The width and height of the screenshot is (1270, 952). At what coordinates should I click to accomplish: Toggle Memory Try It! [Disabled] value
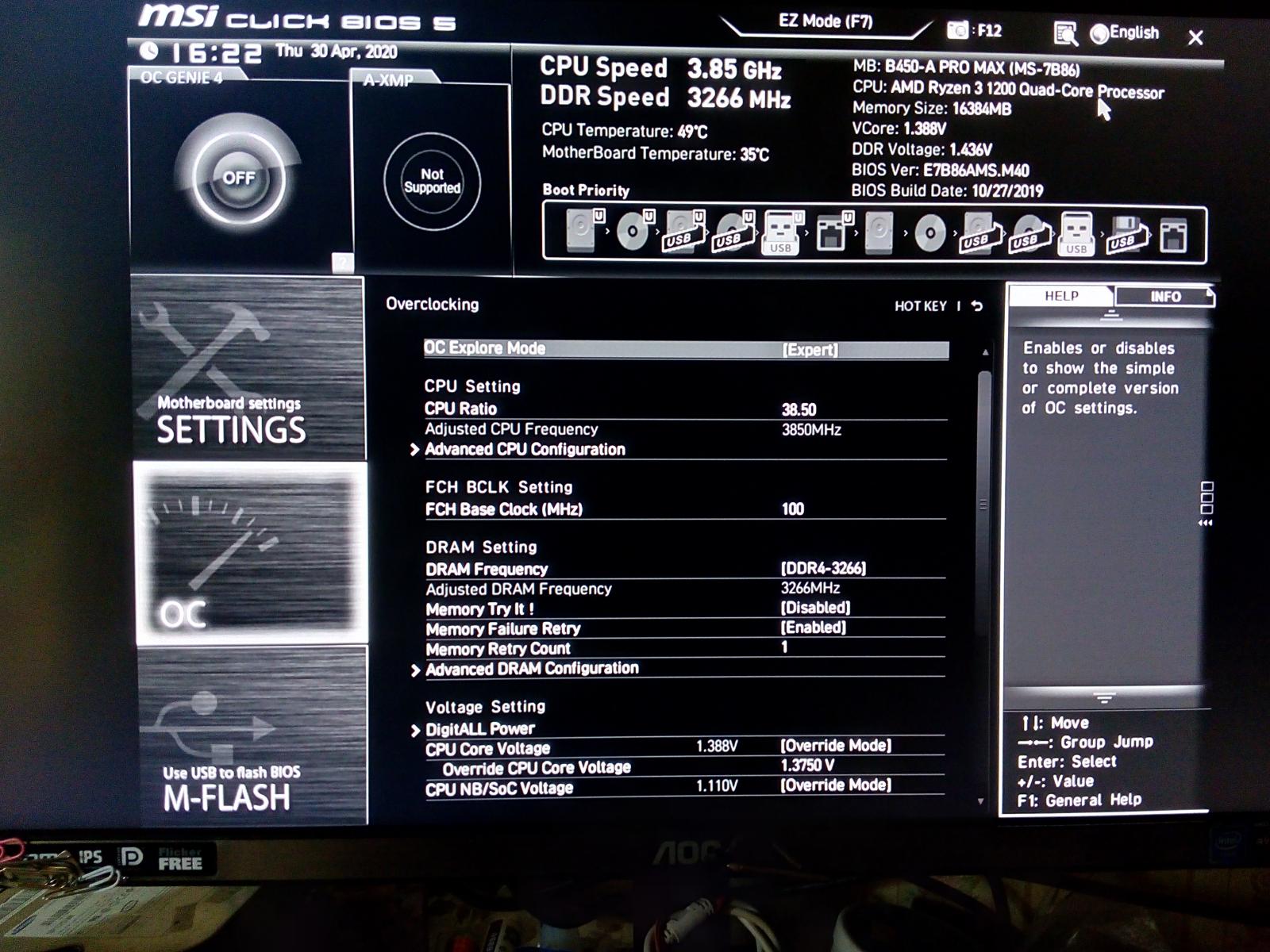point(815,608)
